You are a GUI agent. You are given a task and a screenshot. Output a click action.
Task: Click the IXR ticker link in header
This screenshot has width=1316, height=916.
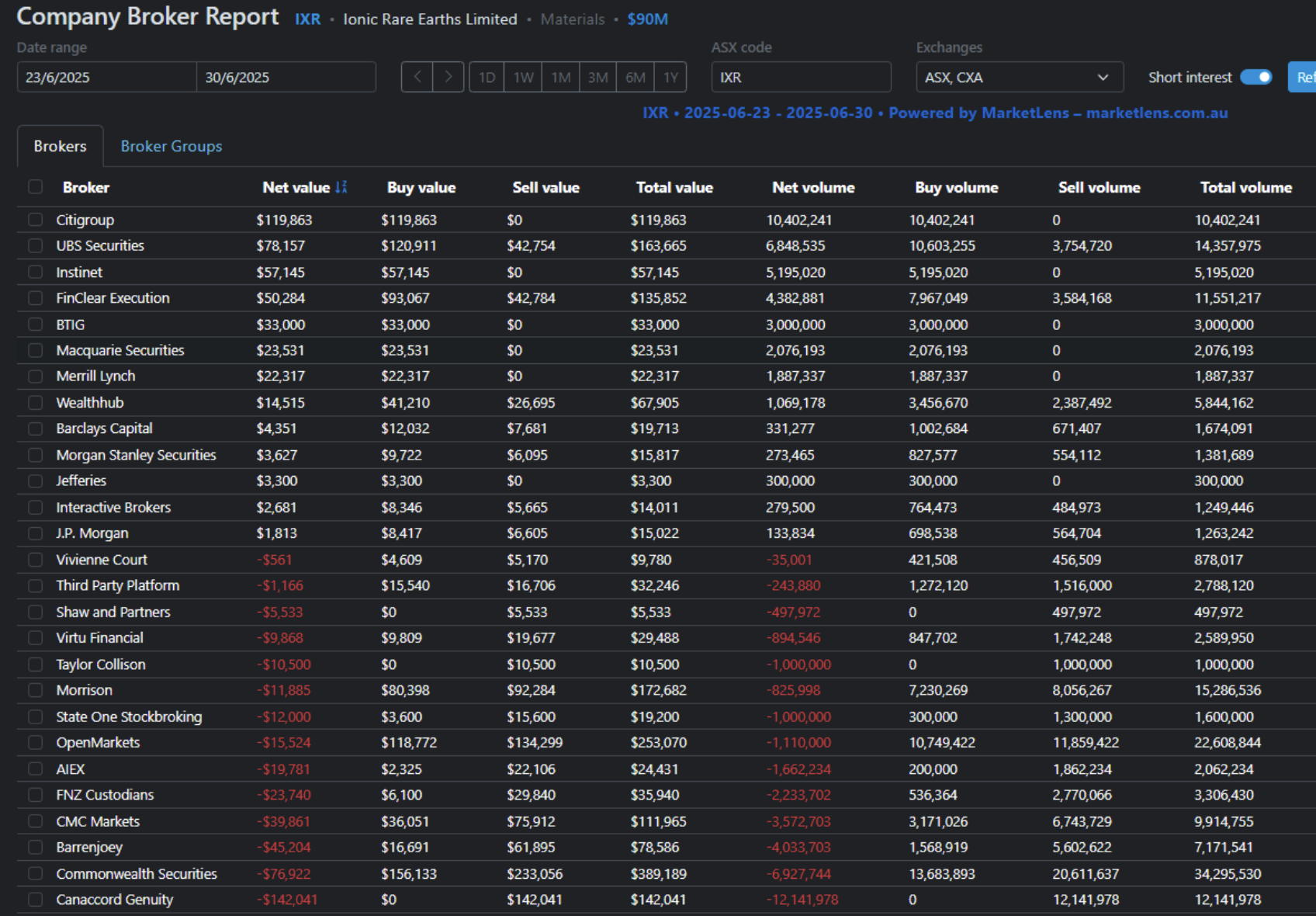307,19
